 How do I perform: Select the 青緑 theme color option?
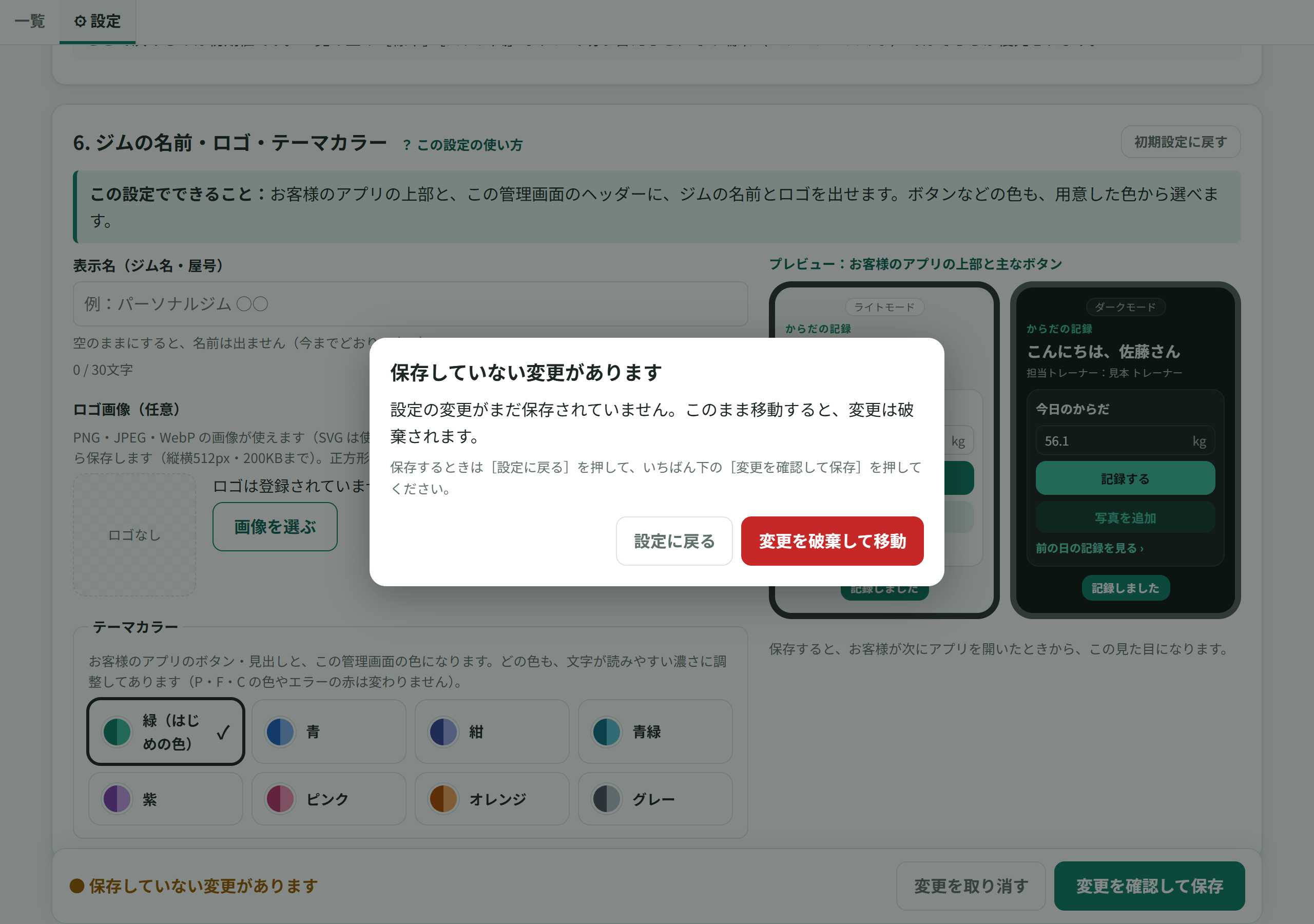coord(655,731)
